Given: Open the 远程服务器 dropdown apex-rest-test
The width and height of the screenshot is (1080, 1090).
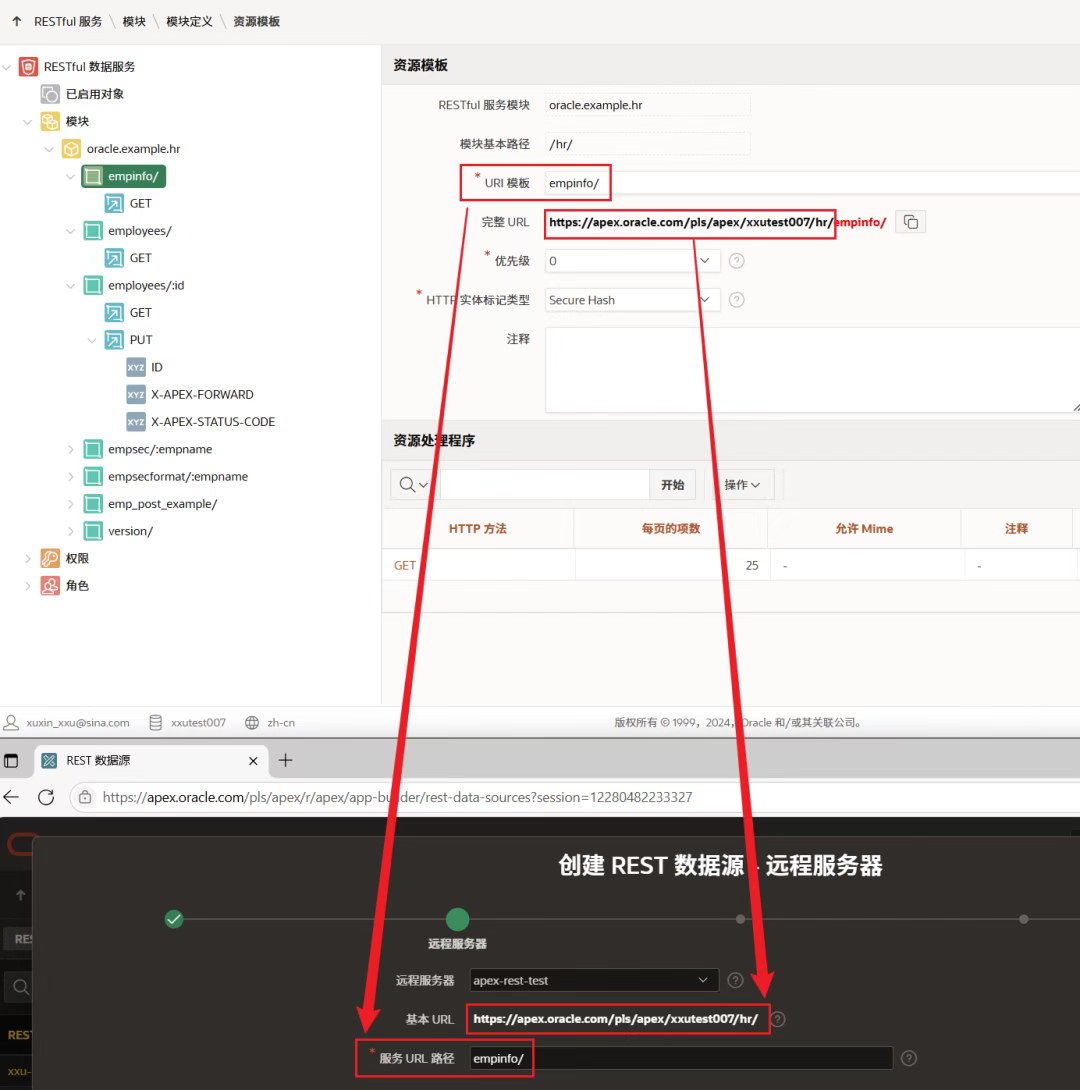Looking at the screenshot, I should pyautogui.click(x=594, y=980).
